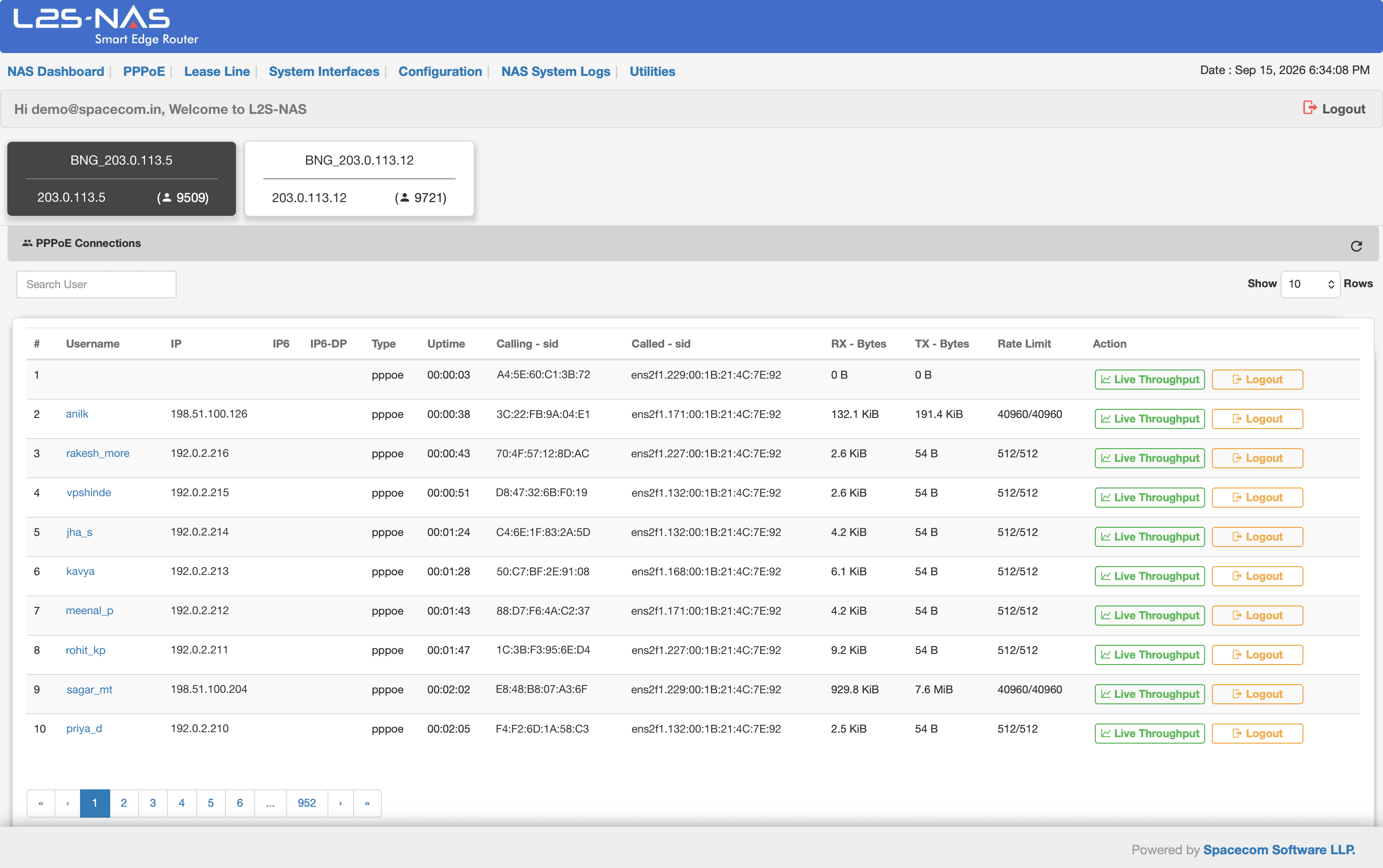Refresh the PPPoE Connections list
1383x868 pixels.
[1356, 246]
